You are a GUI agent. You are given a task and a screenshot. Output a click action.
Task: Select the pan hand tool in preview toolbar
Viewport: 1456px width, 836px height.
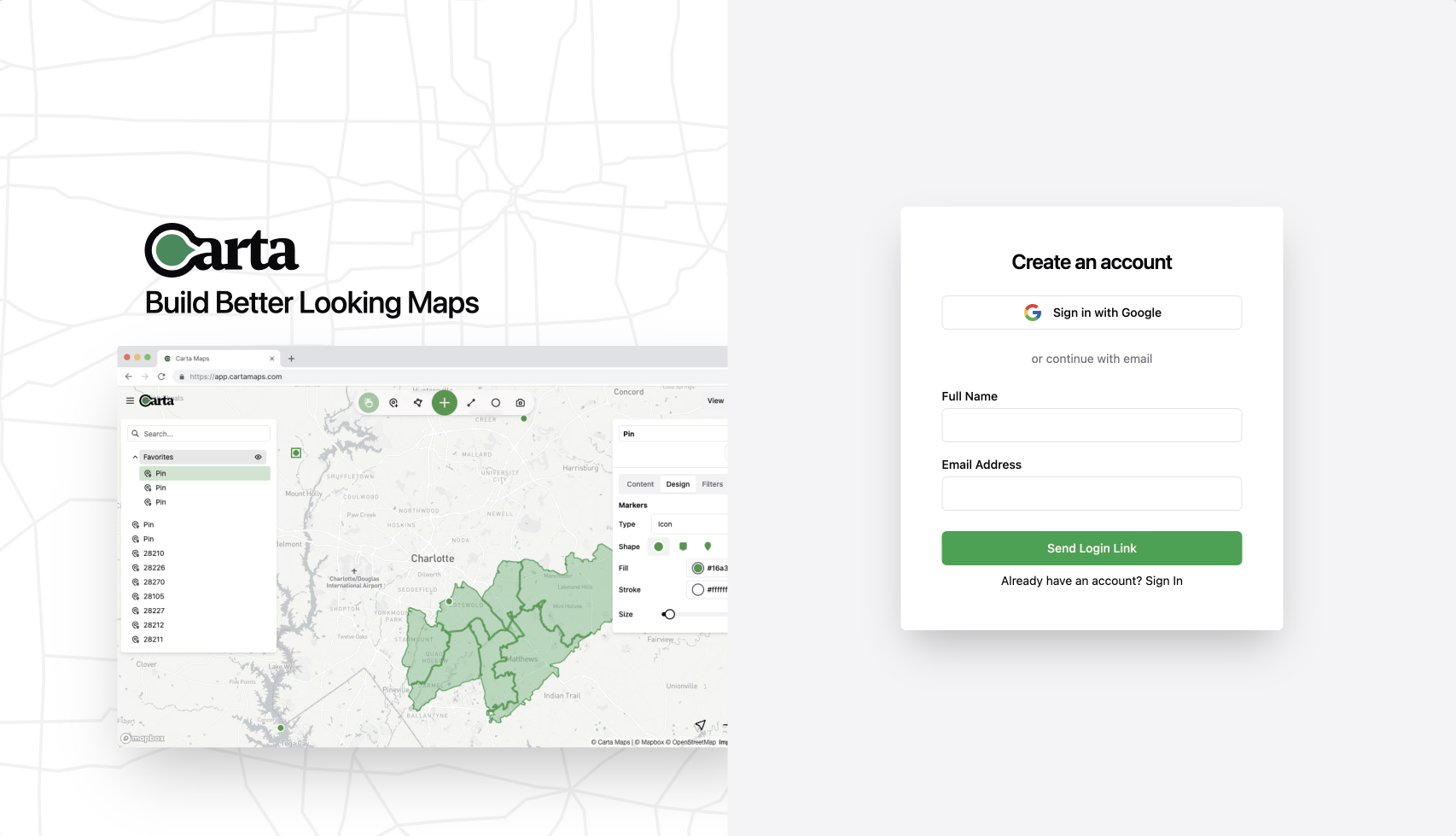369,403
